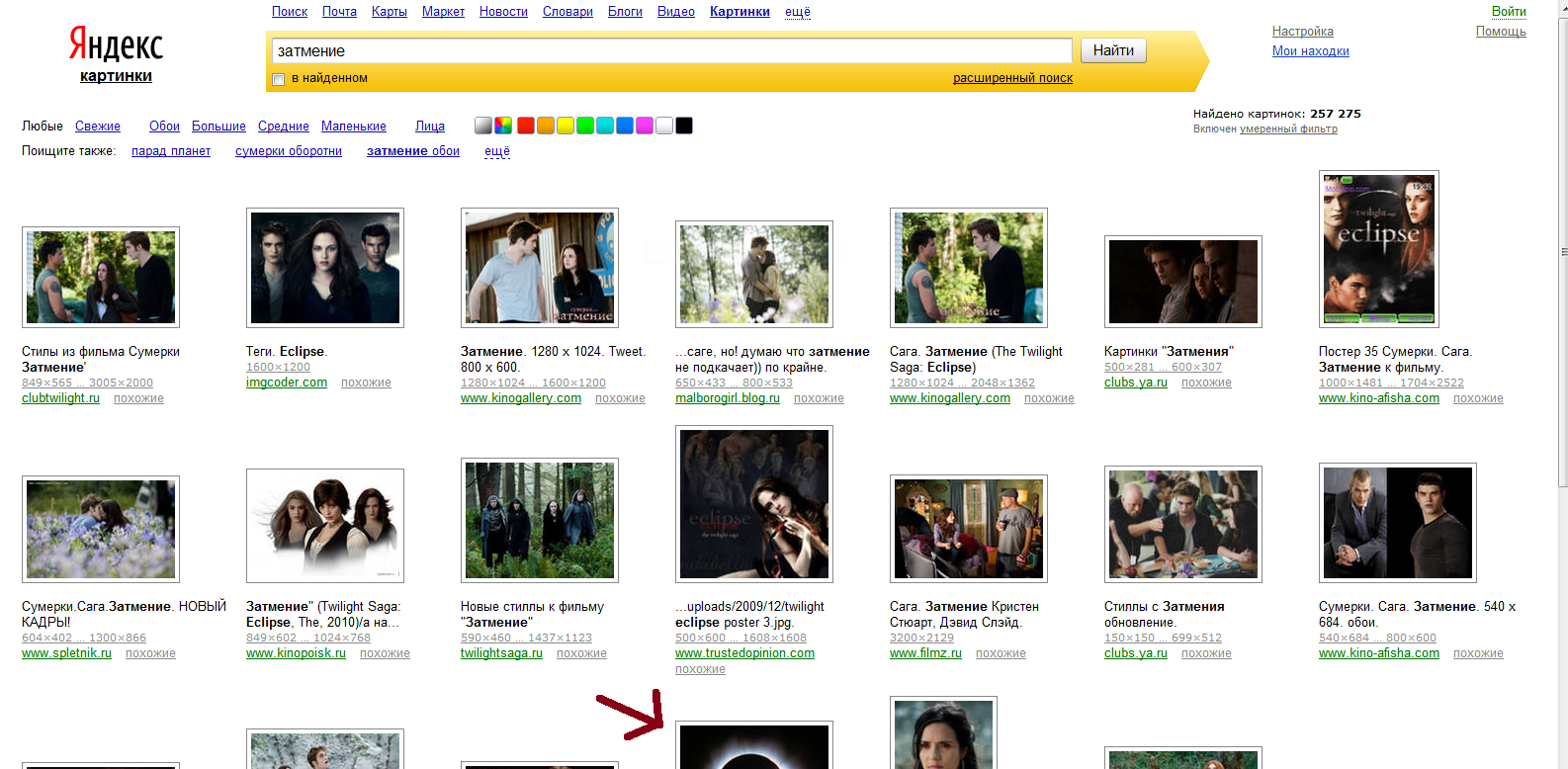This screenshot has width=1568, height=769.
Task: Filter images by orange color
Action: [545, 126]
